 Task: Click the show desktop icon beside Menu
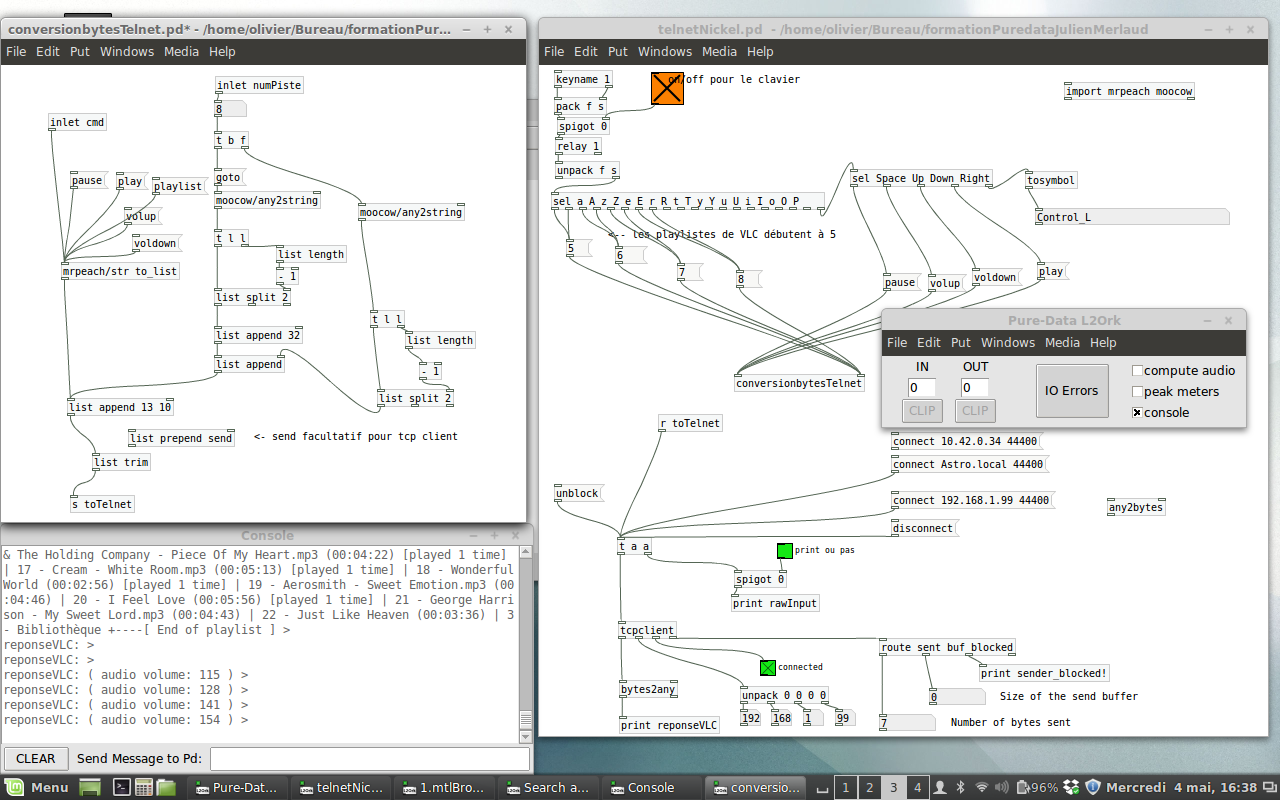pyautogui.click(x=90, y=787)
